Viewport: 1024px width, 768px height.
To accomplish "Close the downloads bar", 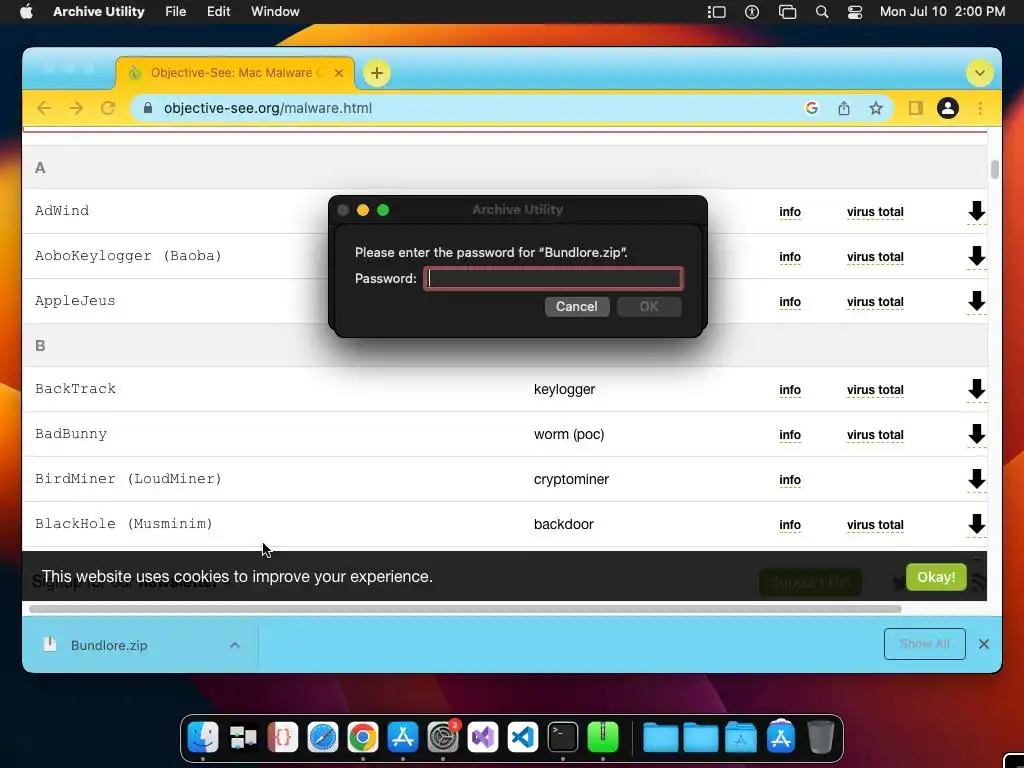I will [x=984, y=645].
